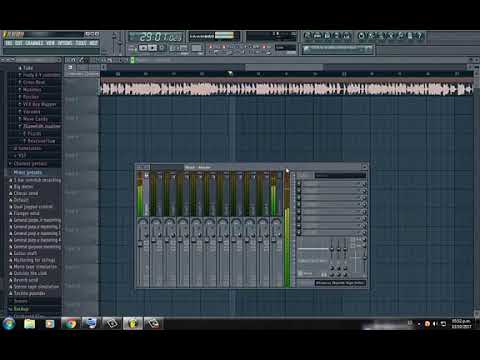
Task: Expand the Scores folder in browser
Action: tap(21, 301)
